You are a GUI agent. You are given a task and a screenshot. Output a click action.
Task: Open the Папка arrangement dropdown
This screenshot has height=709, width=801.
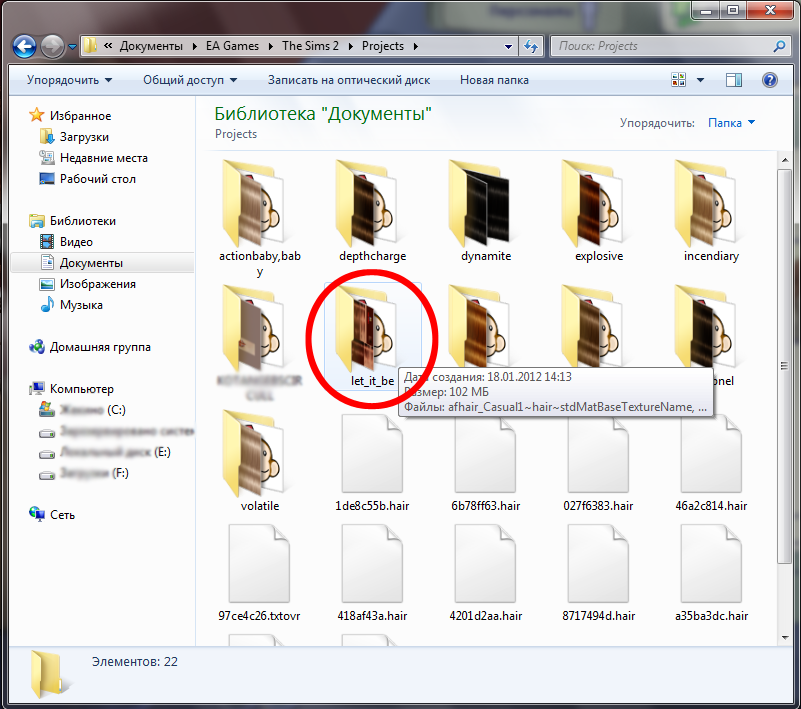tap(731, 123)
